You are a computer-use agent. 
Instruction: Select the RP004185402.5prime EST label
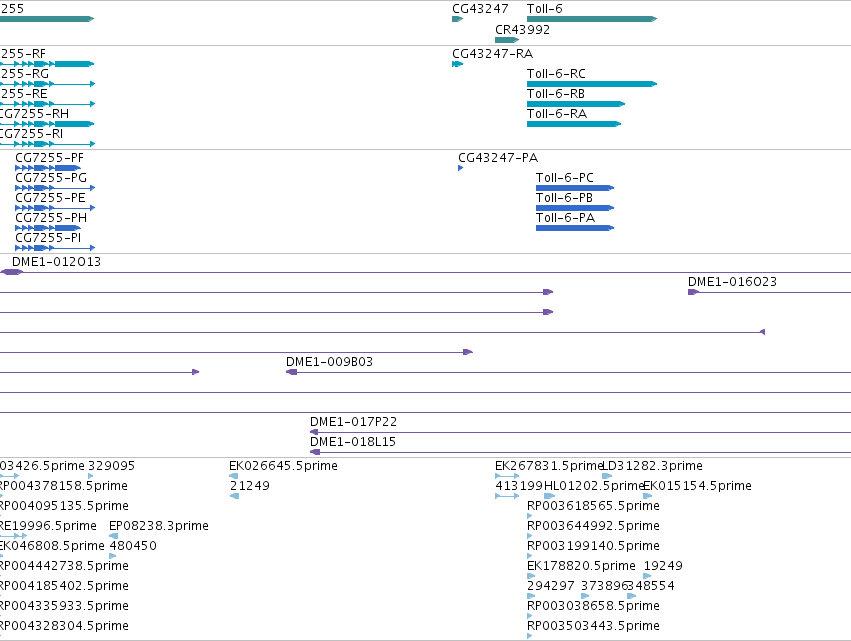[x=65, y=587]
